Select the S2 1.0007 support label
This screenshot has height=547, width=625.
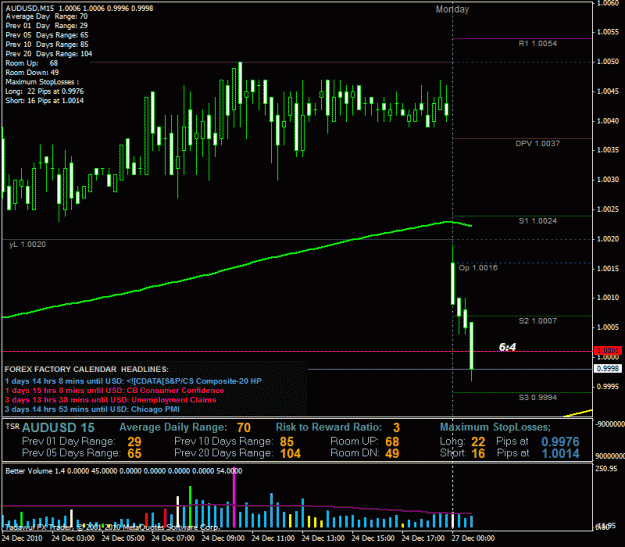click(537, 321)
